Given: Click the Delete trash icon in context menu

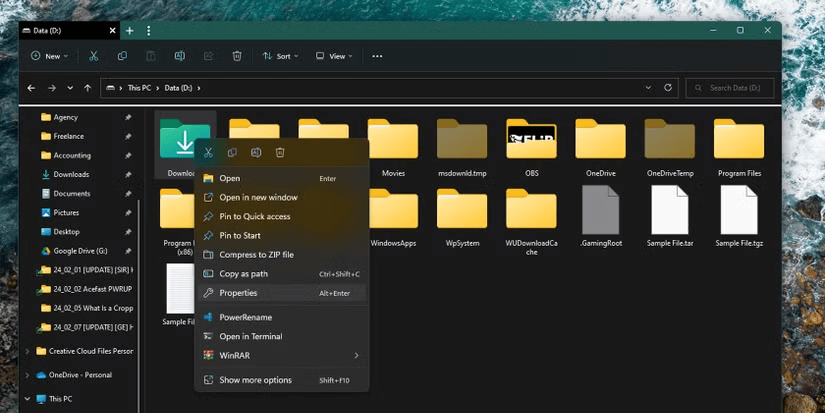Looking at the screenshot, I should [x=280, y=153].
